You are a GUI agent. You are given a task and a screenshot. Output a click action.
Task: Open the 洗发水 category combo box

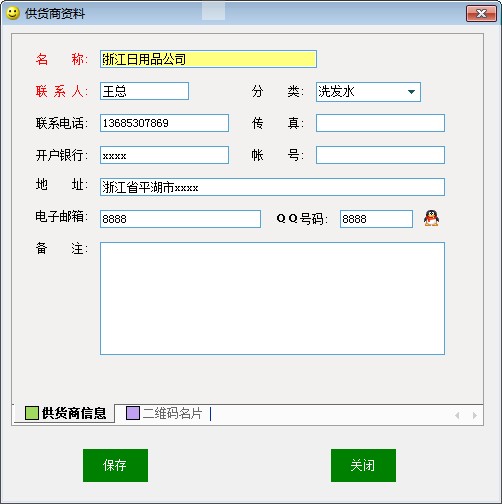coord(368,92)
